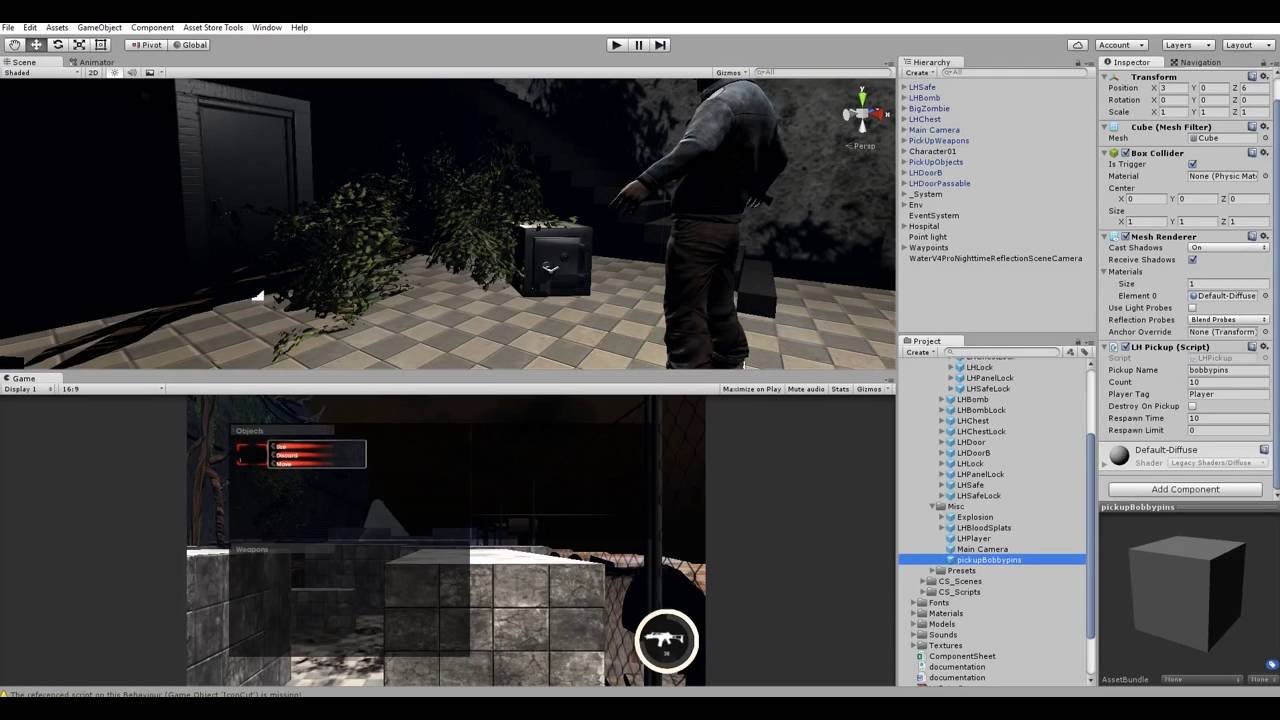Screen dimensions: 1280x720
Task: Open the Cast Shadows dropdown
Action: click(x=1228, y=247)
